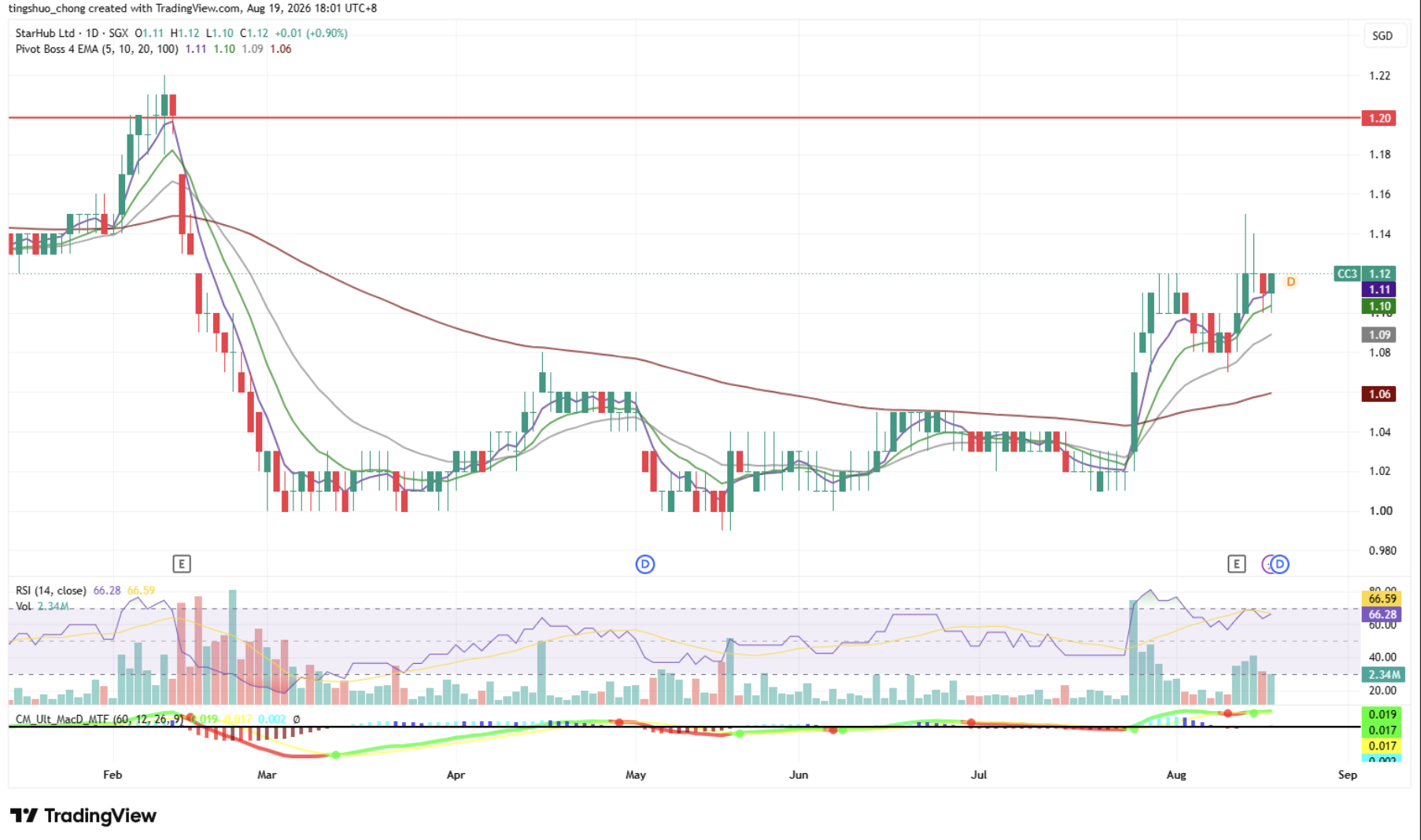Click the CC3 label on the price axis
The image size is (1421, 840).
point(1347,274)
